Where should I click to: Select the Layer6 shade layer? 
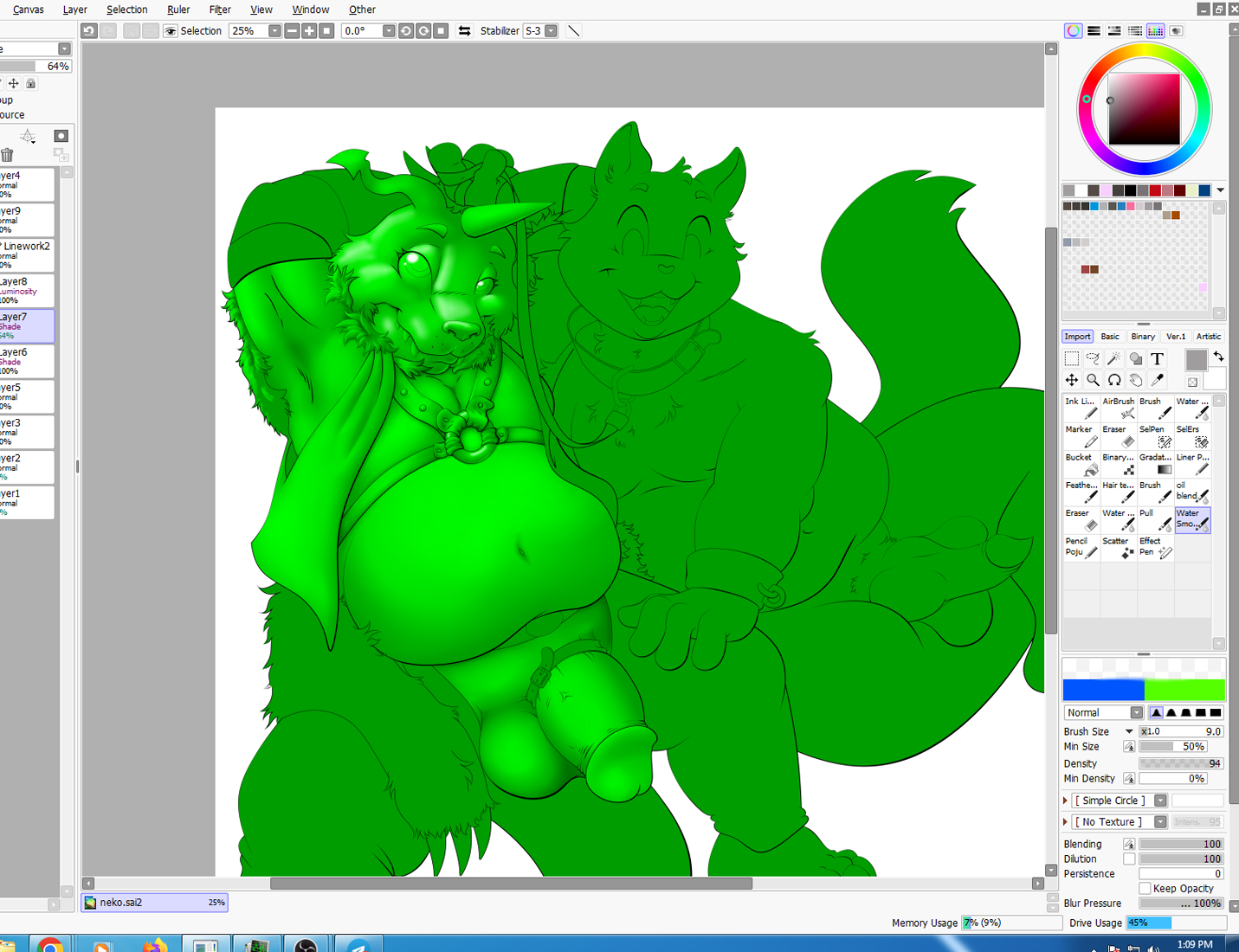[27, 361]
